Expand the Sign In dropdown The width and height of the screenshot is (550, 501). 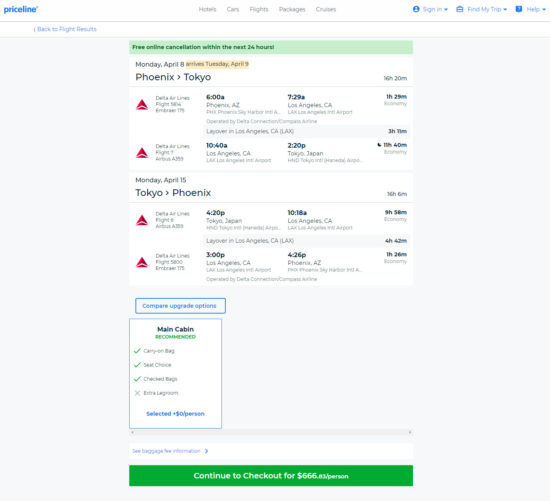pyautogui.click(x=446, y=9)
